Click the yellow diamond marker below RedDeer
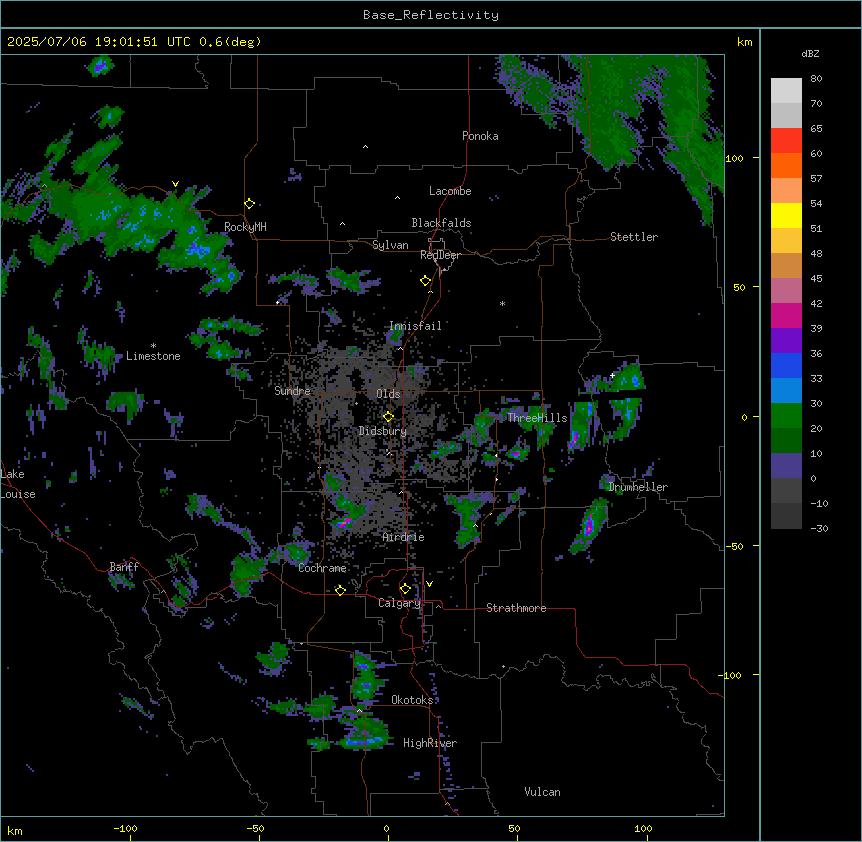862x842 pixels. tap(426, 281)
